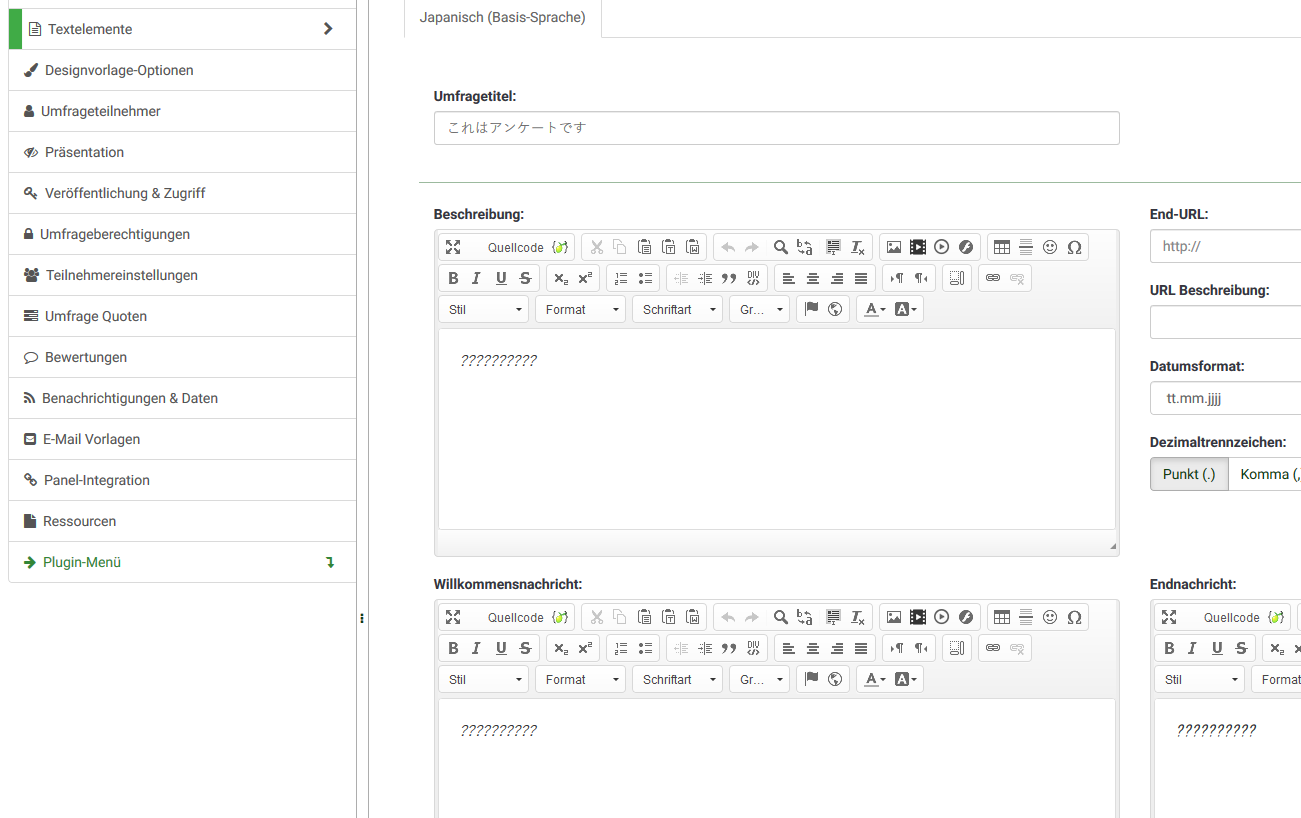Click Quellcode in the Endnachricht editor
This screenshot has height=818, width=1301.
[1243, 617]
